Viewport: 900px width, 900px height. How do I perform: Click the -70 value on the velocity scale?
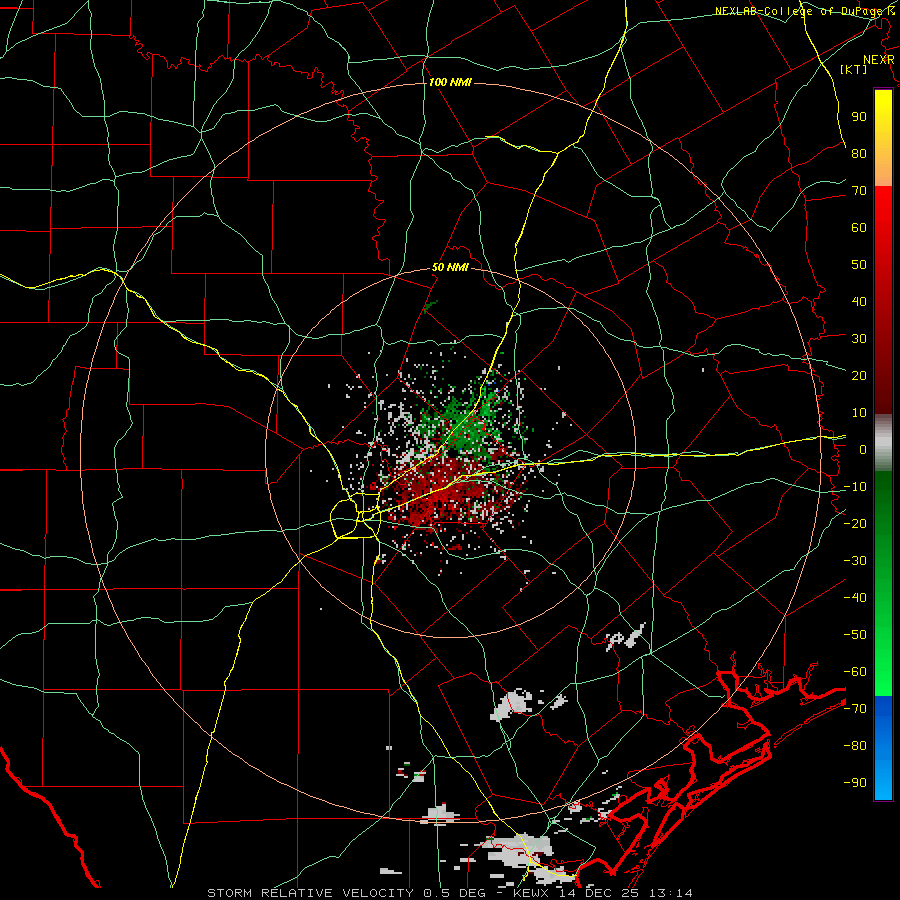(855, 709)
